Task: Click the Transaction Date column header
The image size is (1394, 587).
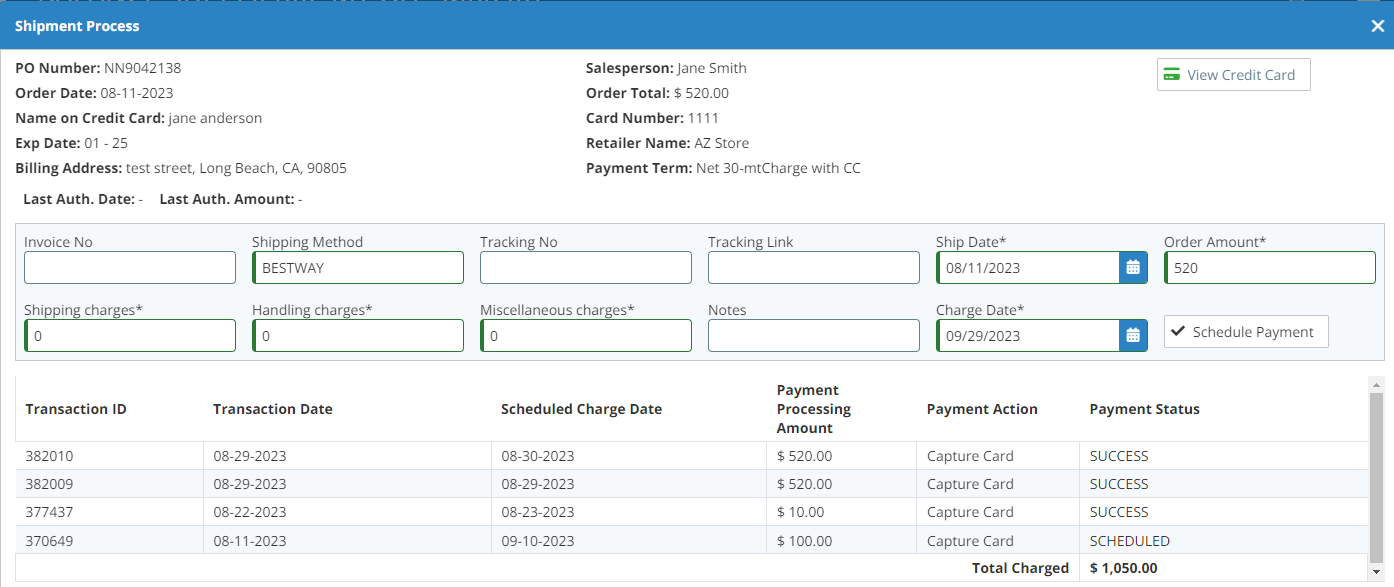Action: (x=273, y=409)
